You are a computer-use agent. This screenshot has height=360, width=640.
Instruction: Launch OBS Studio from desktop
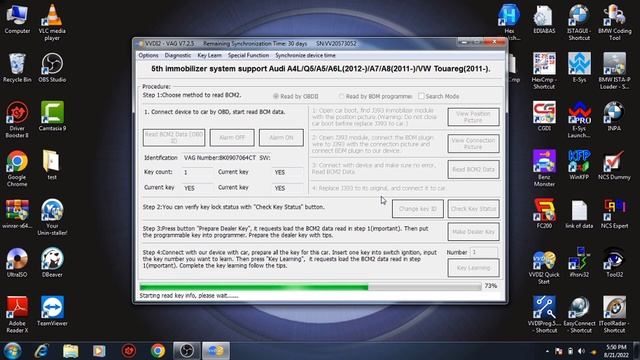(x=52, y=68)
